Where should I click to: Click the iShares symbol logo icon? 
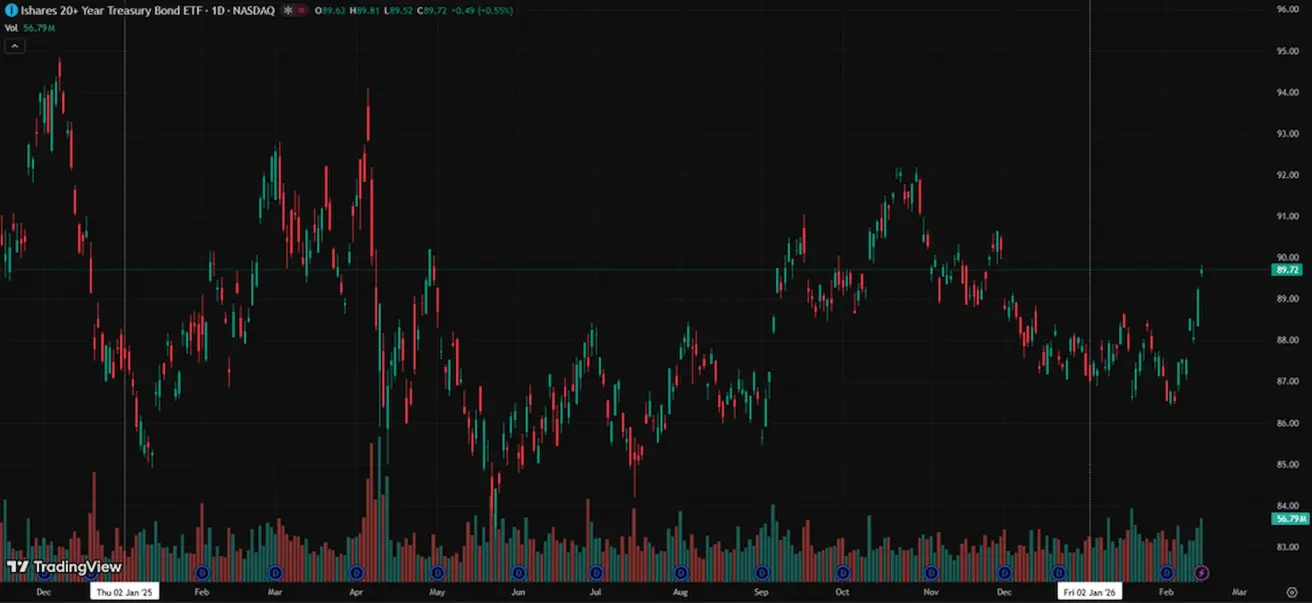11,10
